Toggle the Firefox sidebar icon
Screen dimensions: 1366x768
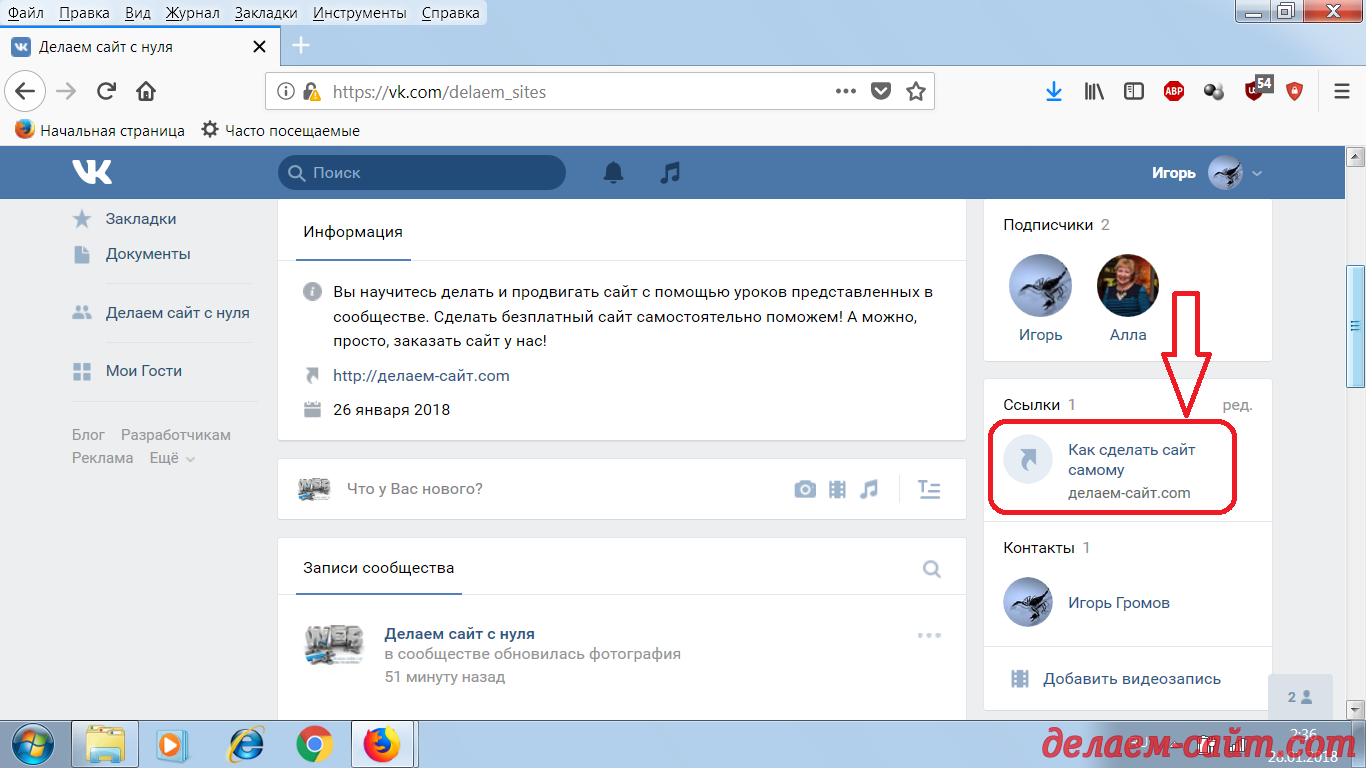click(x=1134, y=92)
